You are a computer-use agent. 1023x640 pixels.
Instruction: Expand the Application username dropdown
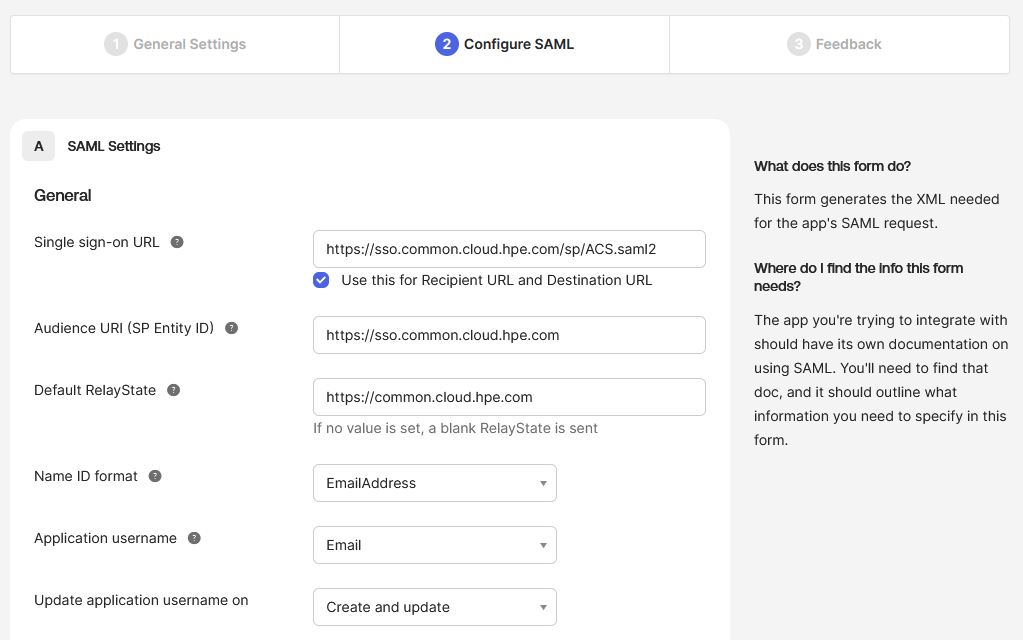coord(434,545)
